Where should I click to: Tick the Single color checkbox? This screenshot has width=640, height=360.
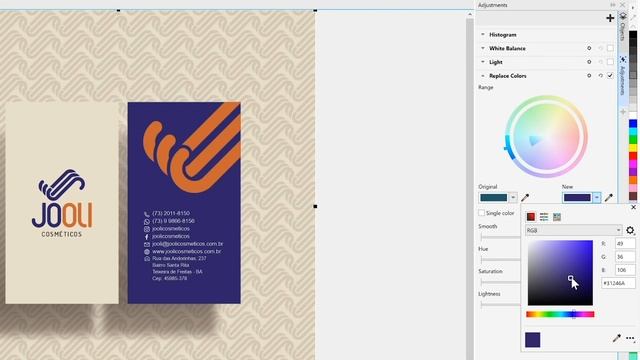tap(482, 213)
